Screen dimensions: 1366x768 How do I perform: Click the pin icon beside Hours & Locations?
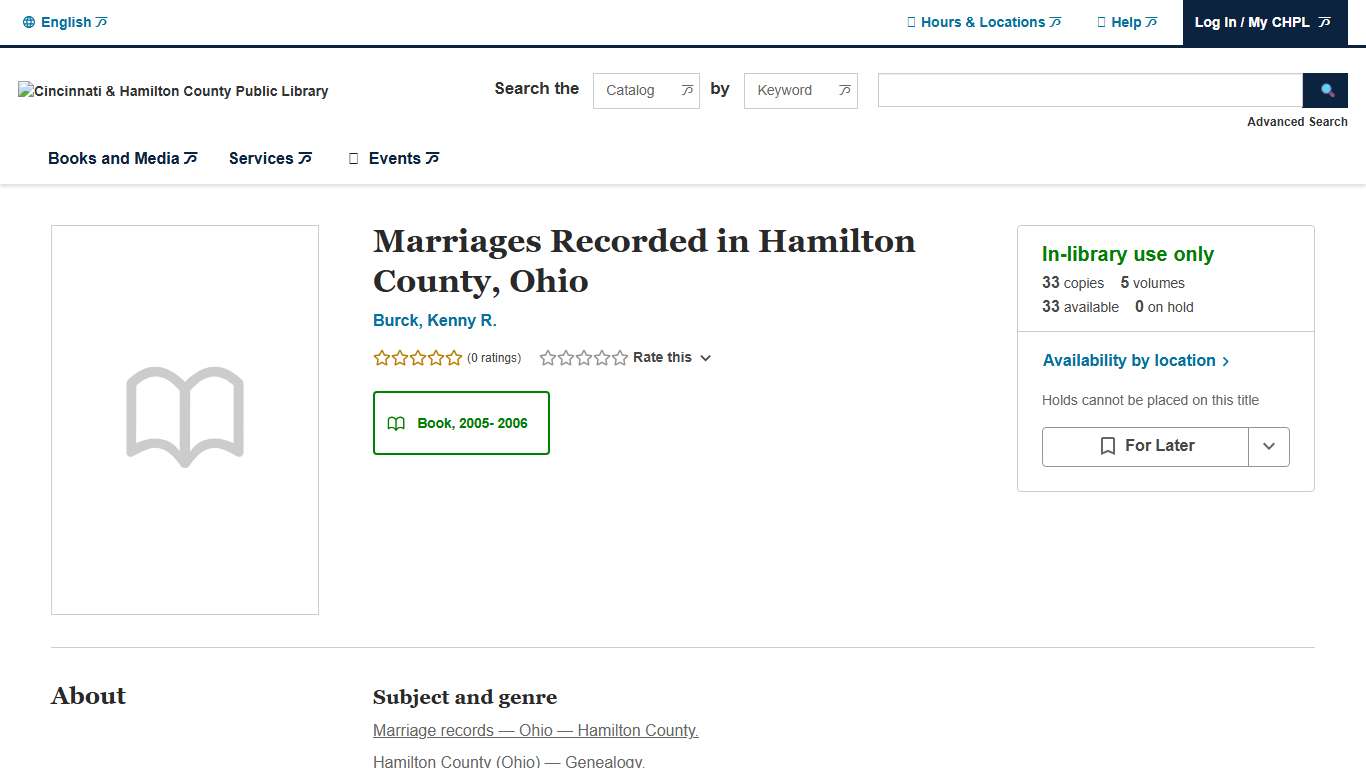tap(910, 21)
